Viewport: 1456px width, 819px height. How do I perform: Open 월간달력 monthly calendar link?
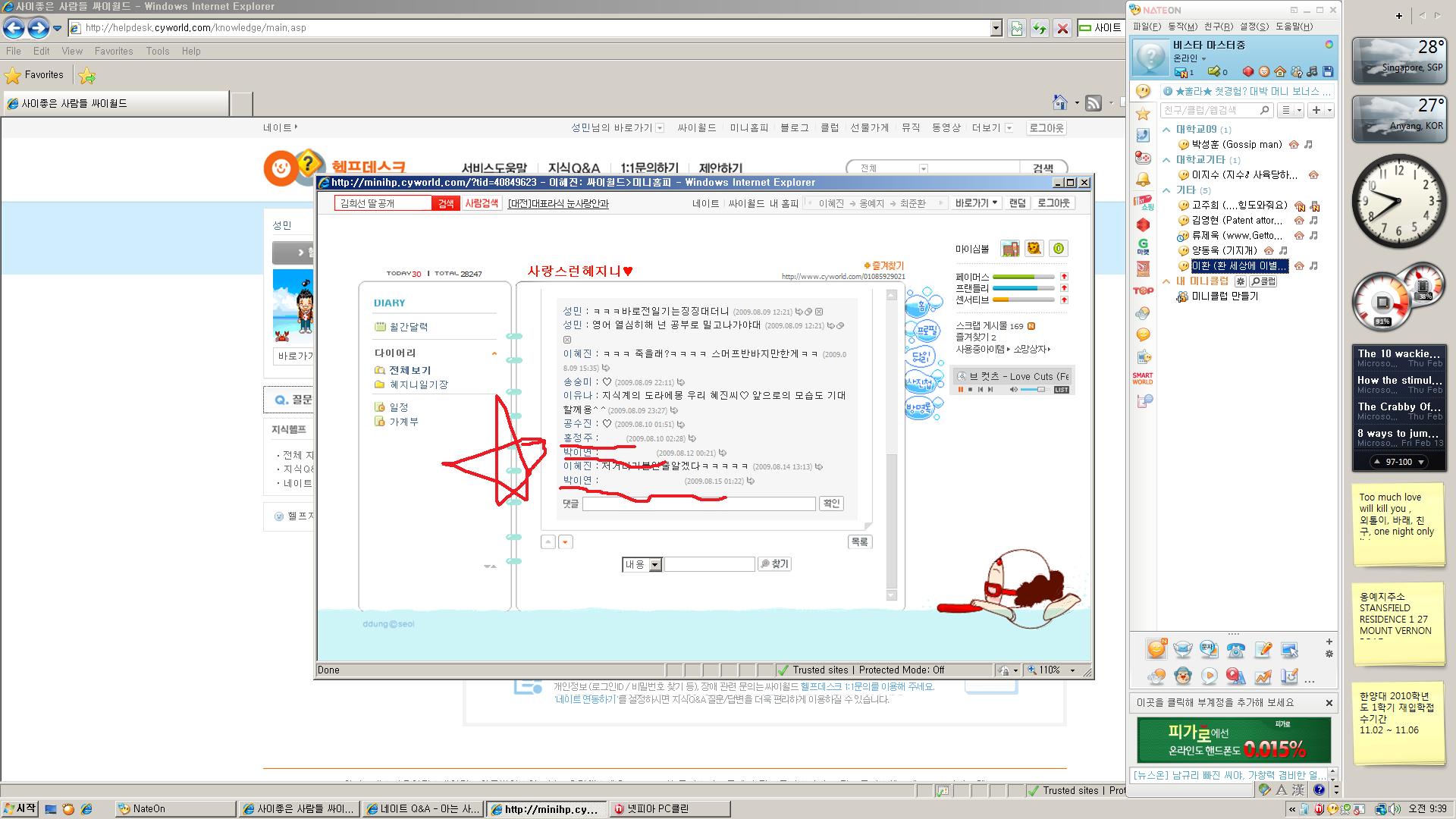coord(409,327)
